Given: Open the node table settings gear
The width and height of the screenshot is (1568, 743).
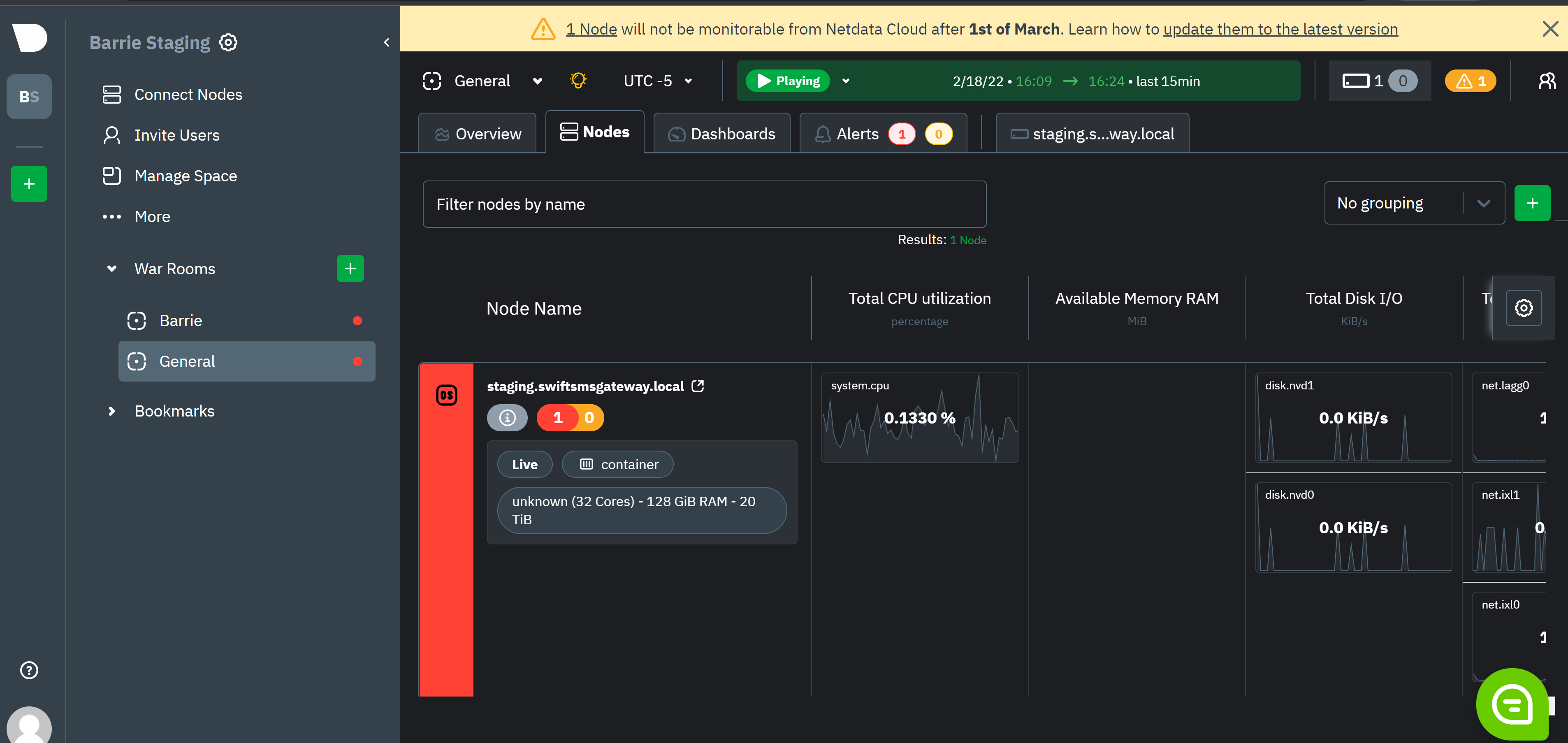Looking at the screenshot, I should pyautogui.click(x=1524, y=308).
